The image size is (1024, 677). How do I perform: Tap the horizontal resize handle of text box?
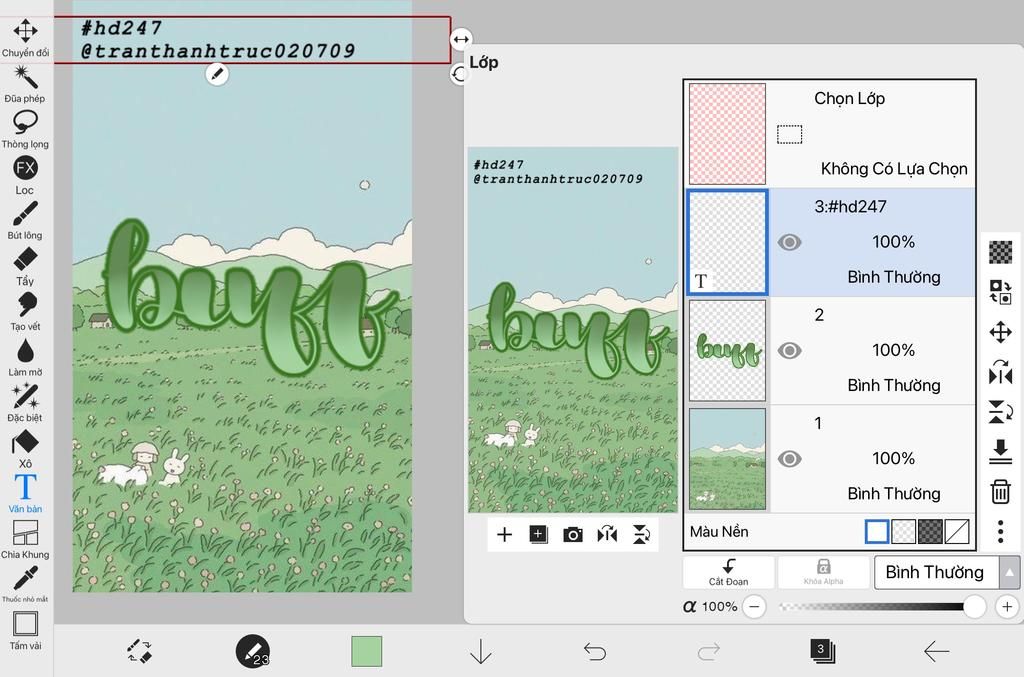coord(460,39)
